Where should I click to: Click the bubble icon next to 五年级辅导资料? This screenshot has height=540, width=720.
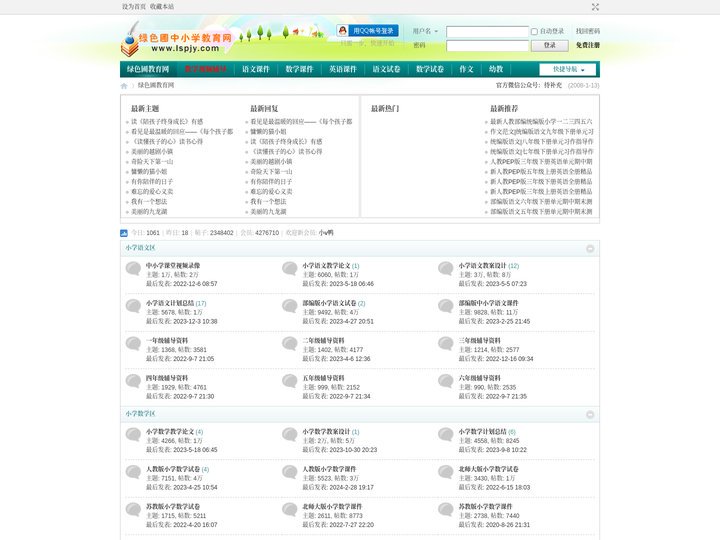290,381
